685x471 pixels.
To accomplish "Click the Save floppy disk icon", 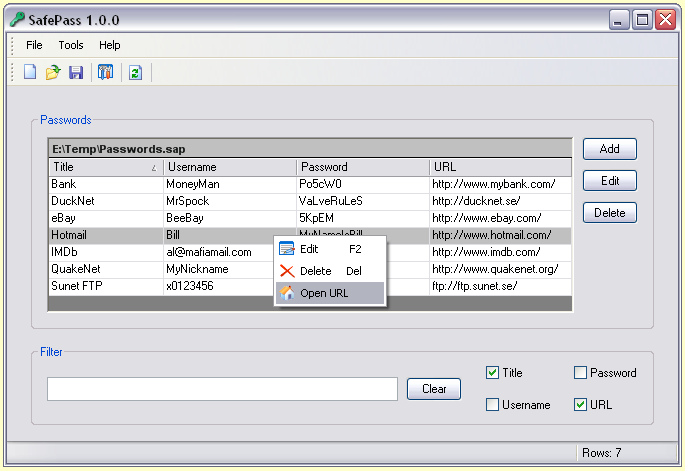I will click(x=76, y=72).
